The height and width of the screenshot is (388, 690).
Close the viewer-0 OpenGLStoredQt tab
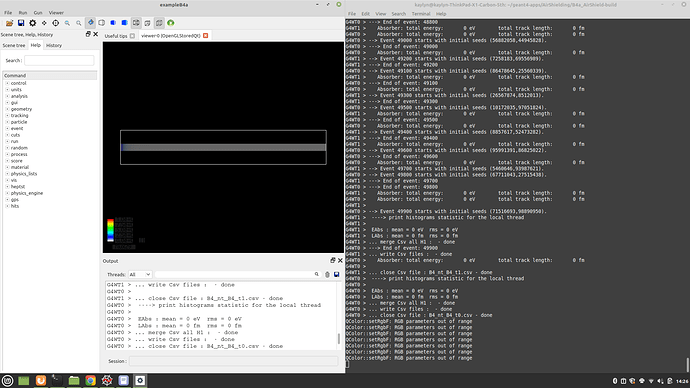206,36
